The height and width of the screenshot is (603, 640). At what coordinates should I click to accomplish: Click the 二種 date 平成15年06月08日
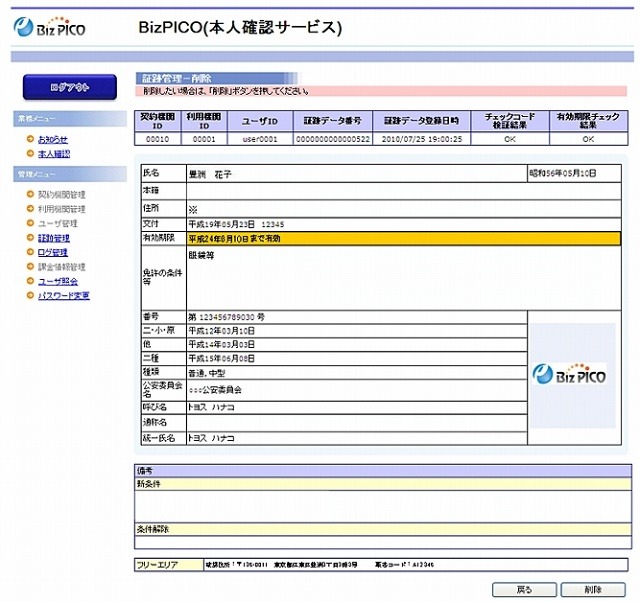tap(222, 358)
